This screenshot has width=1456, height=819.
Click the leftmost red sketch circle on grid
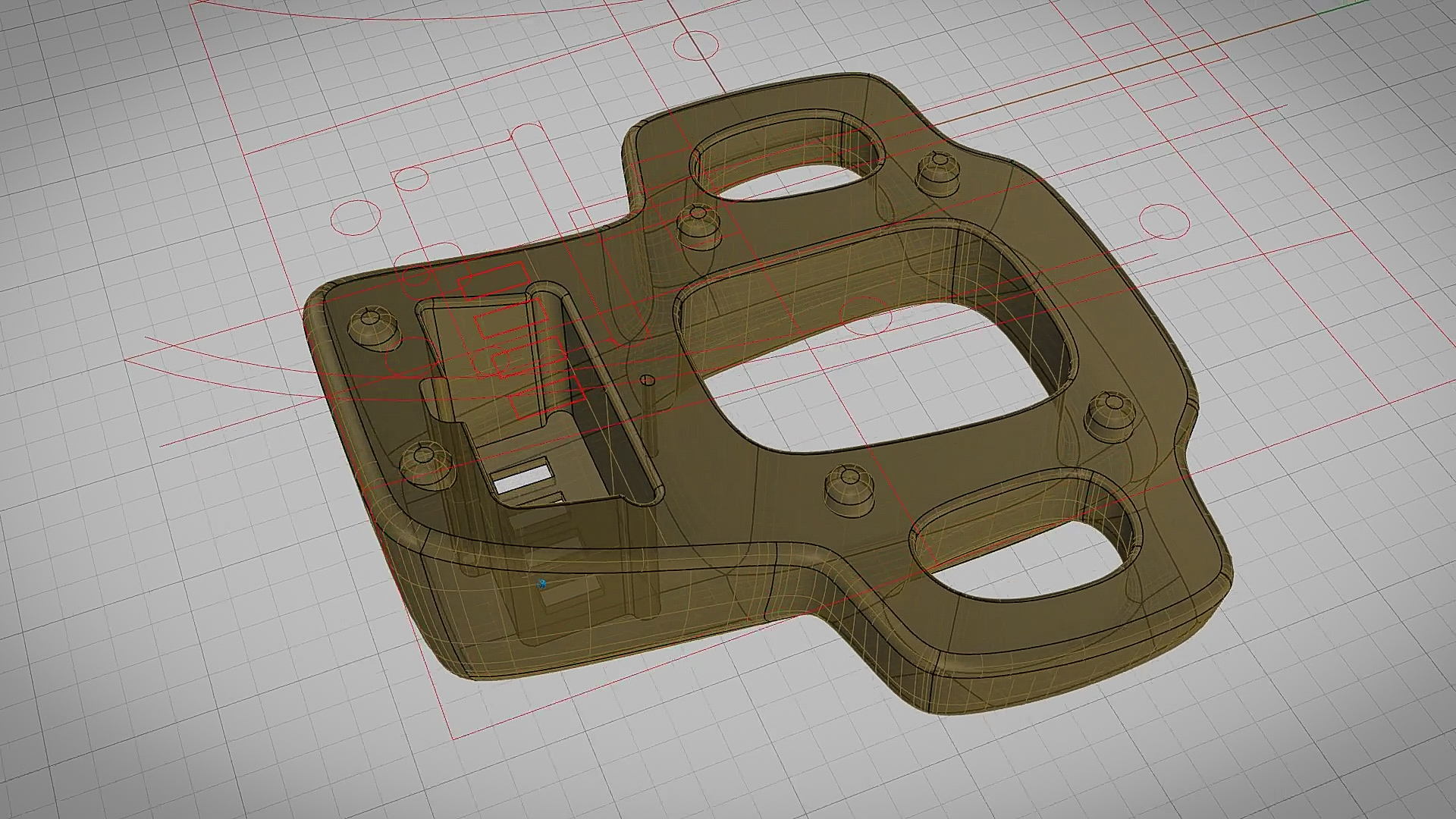point(355,218)
